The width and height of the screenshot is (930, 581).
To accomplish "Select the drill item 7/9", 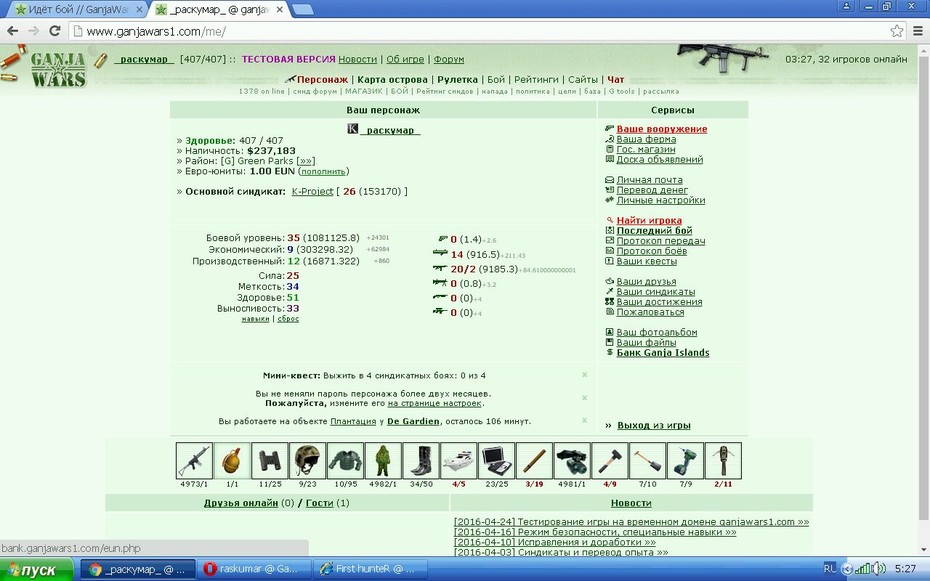I will (x=686, y=461).
